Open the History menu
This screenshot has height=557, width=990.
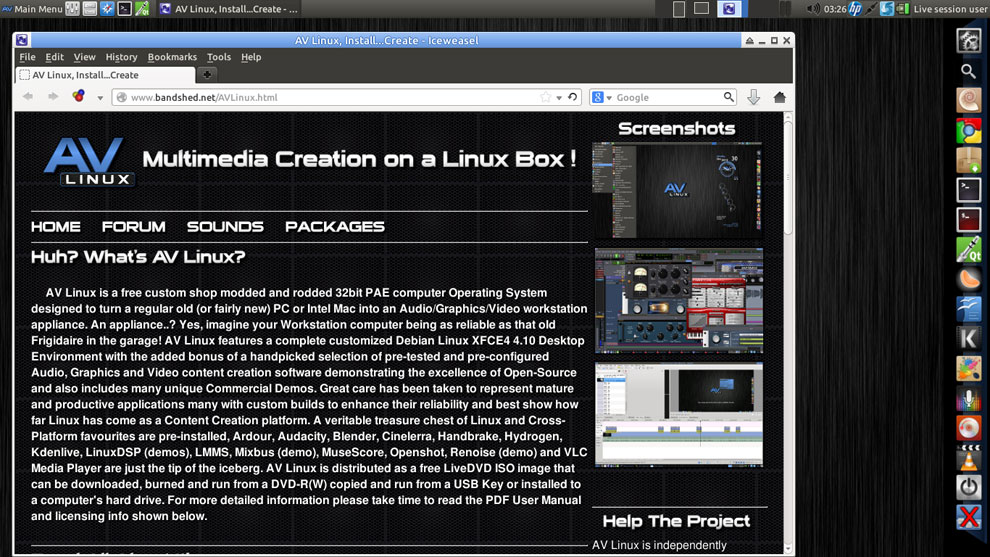[x=121, y=57]
